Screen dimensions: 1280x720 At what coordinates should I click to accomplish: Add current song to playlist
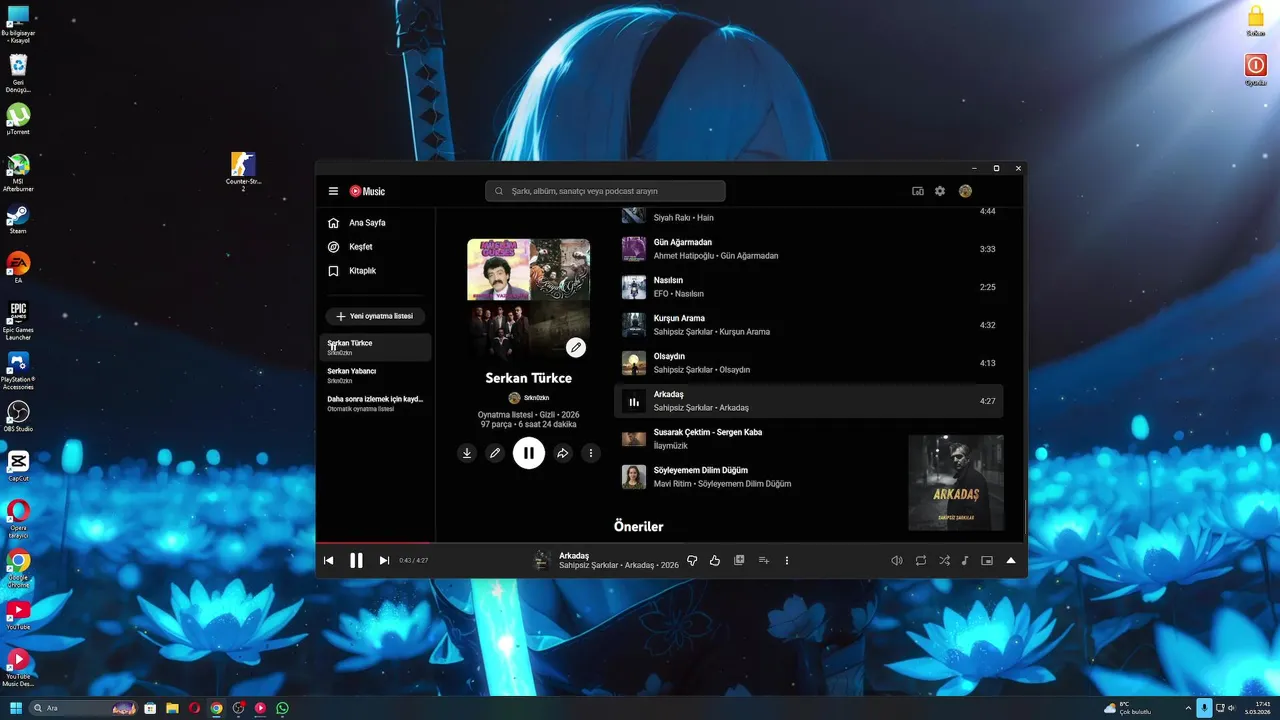coord(764,561)
